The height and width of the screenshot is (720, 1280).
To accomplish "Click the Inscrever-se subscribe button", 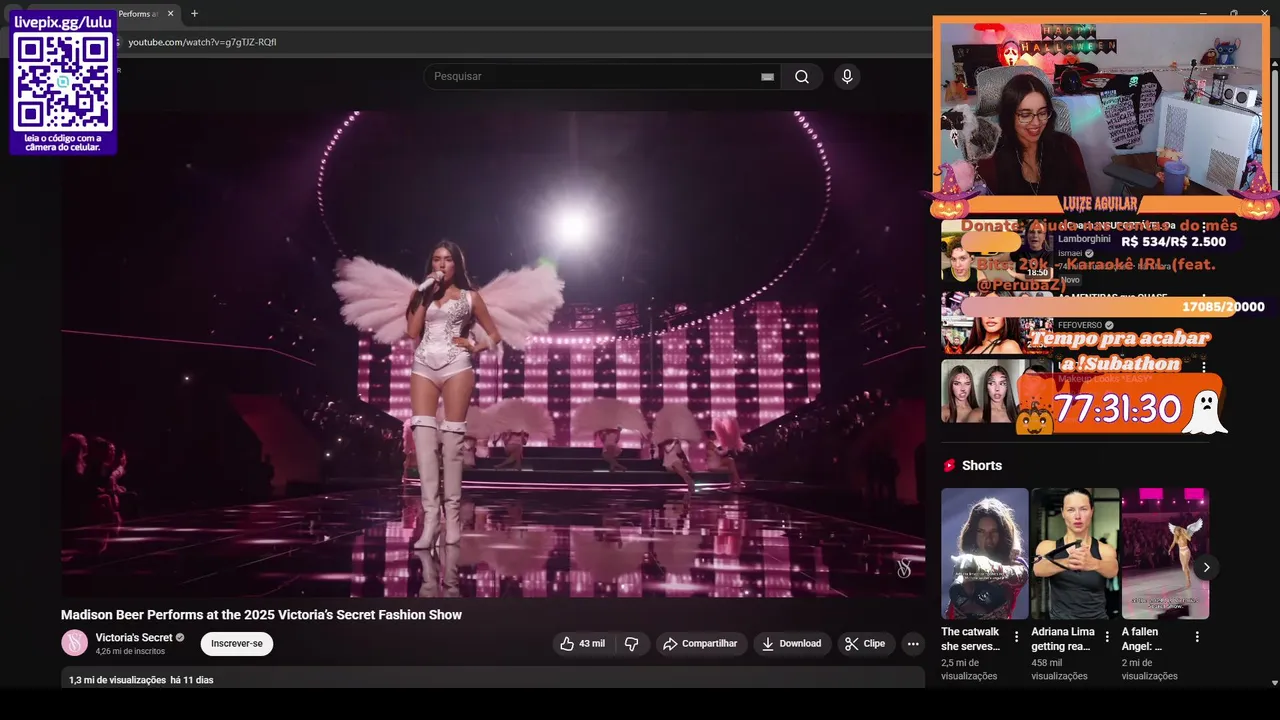I will click(237, 644).
